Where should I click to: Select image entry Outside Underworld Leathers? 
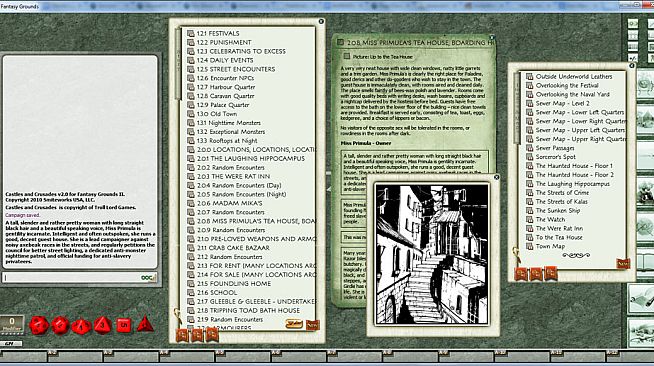click(x=574, y=77)
